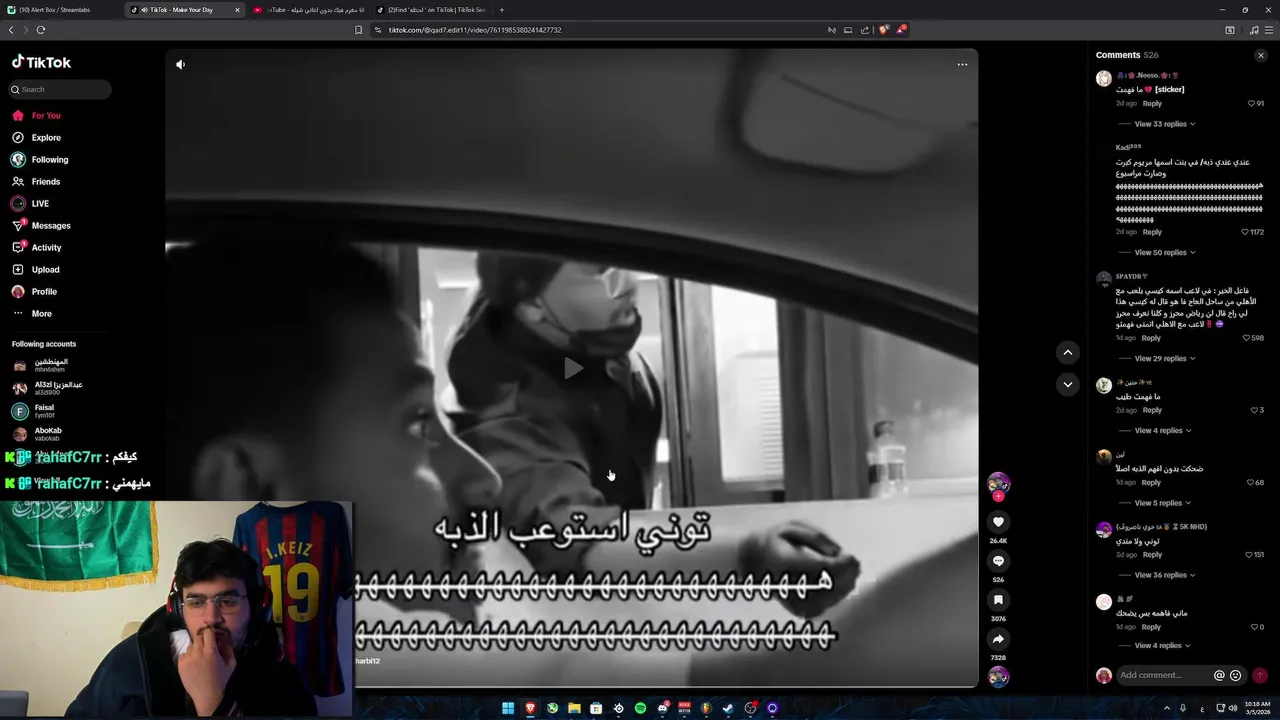
Task: Like the comment with 151 likes
Action: pyautogui.click(x=1249, y=555)
